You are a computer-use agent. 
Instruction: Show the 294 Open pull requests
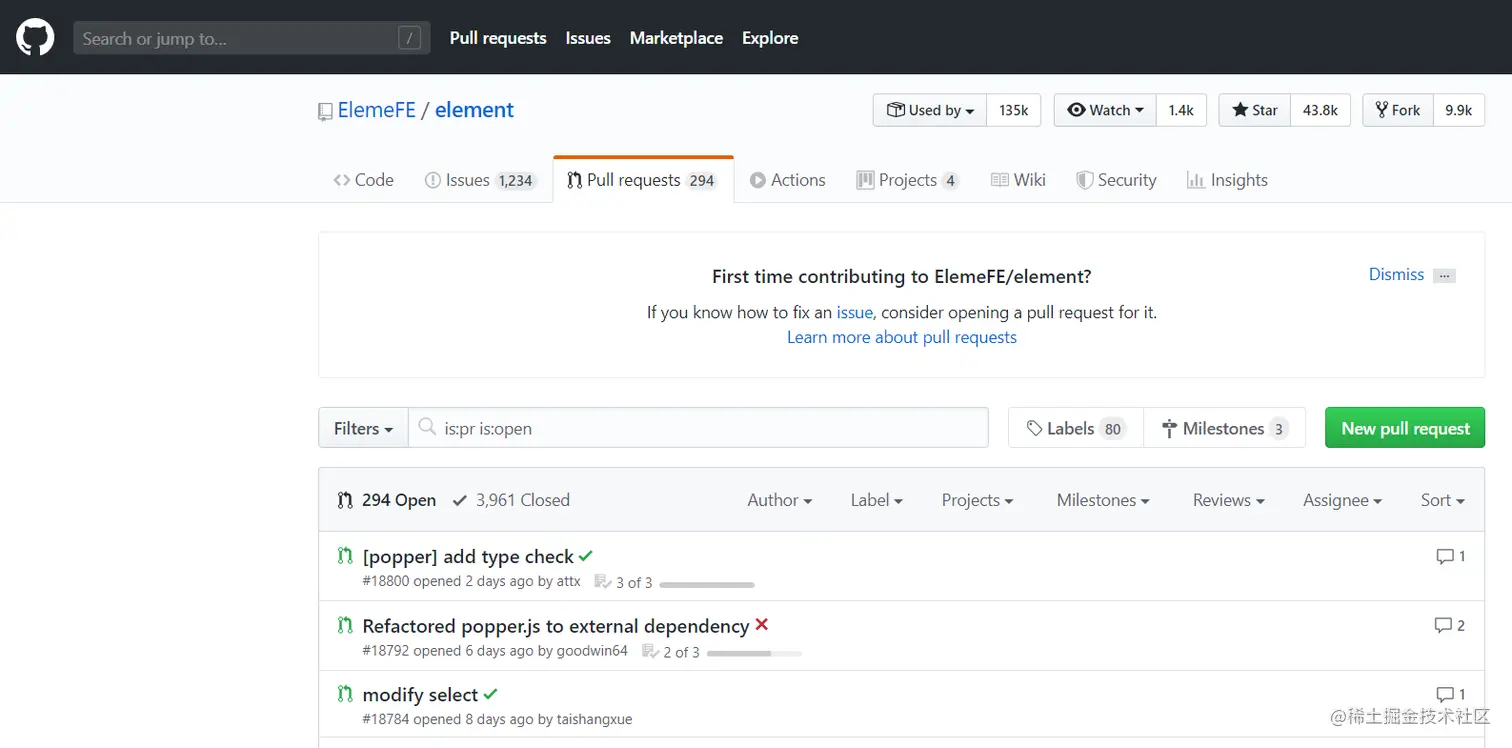(x=387, y=500)
